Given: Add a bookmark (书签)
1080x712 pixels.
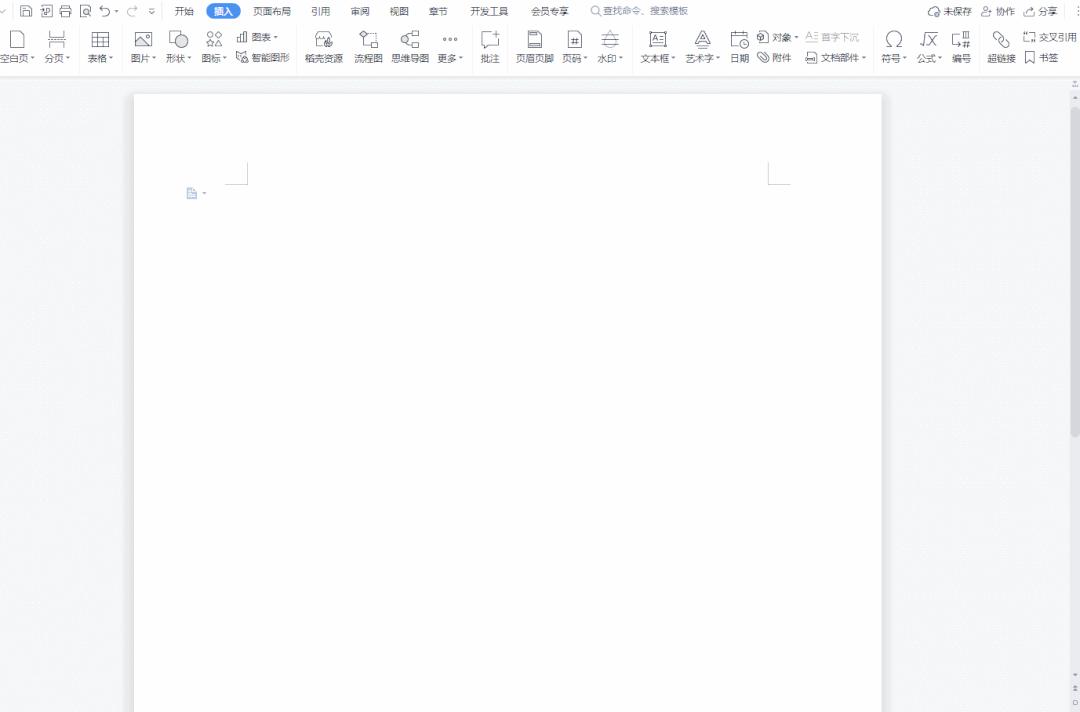Looking at the screenshot, I should pos(1041,58).
